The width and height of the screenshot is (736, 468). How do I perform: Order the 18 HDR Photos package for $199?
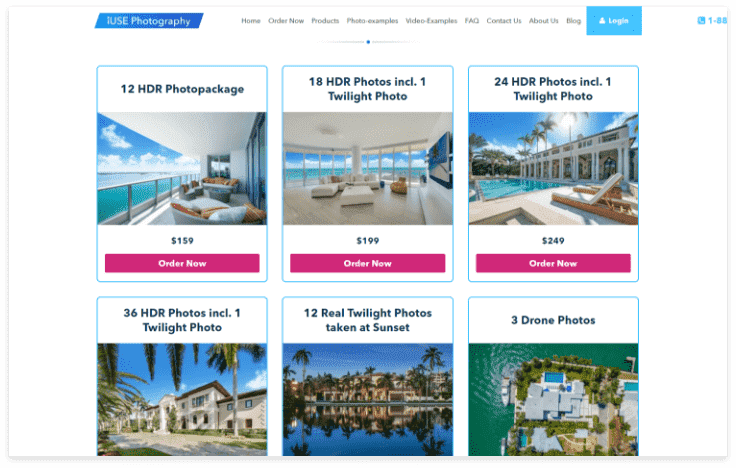[x=368, y=263]
